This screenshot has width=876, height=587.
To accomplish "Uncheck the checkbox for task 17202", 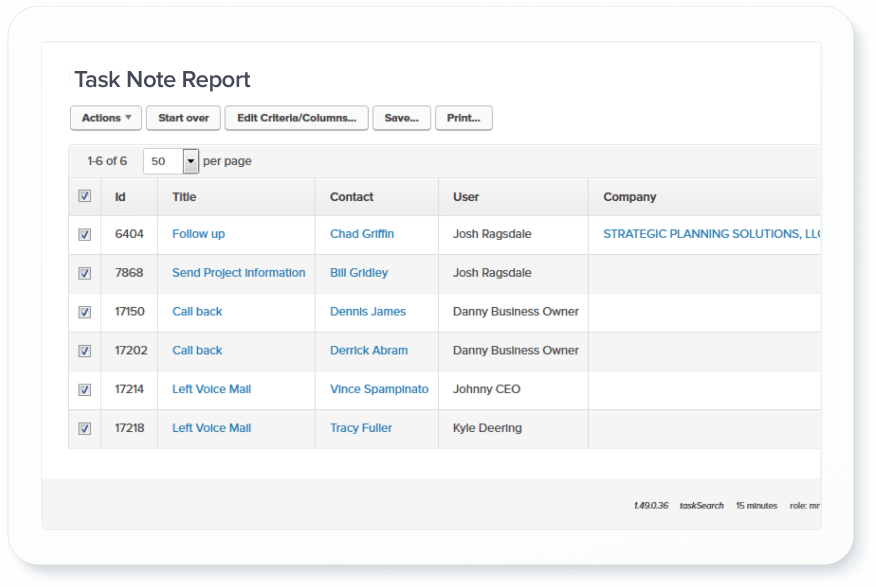I will click(x=84, y=351).
